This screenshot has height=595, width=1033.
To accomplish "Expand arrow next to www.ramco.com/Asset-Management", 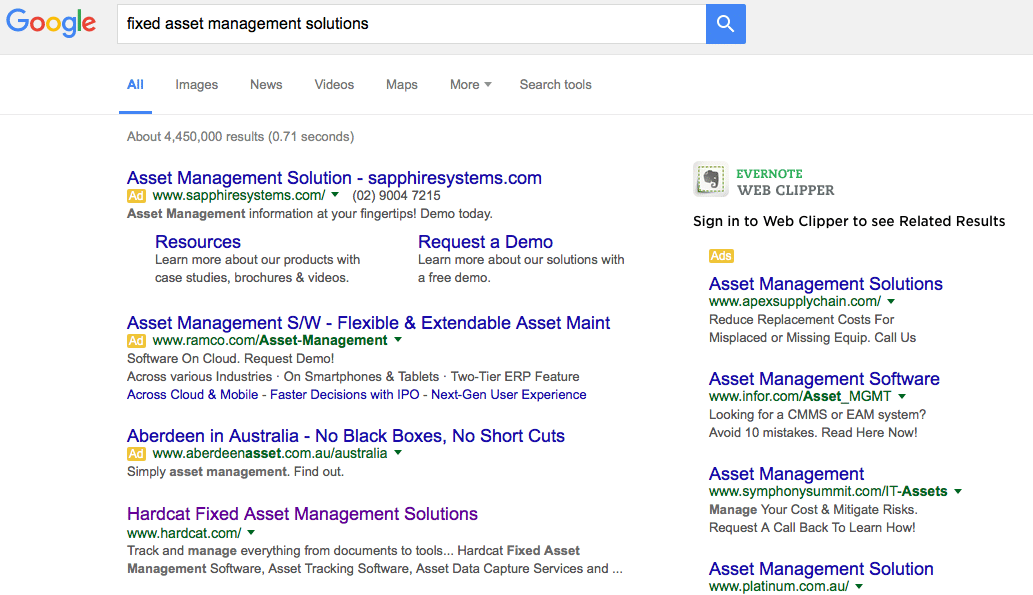I will (398, 340).
